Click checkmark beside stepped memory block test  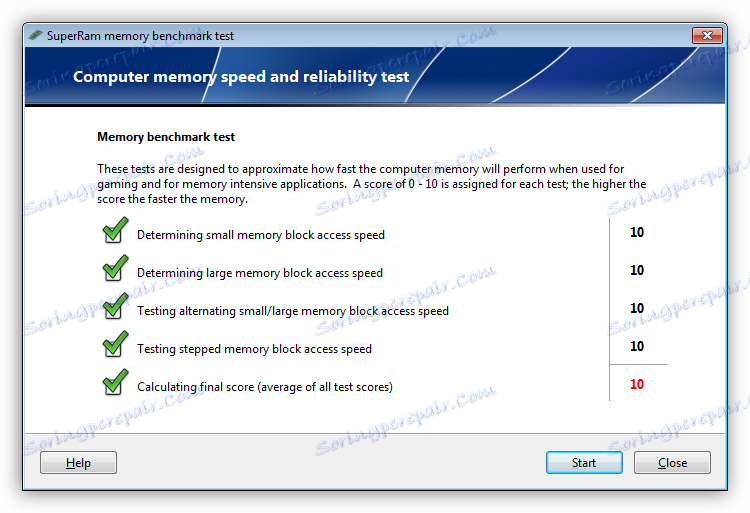[x=115, y=344]
